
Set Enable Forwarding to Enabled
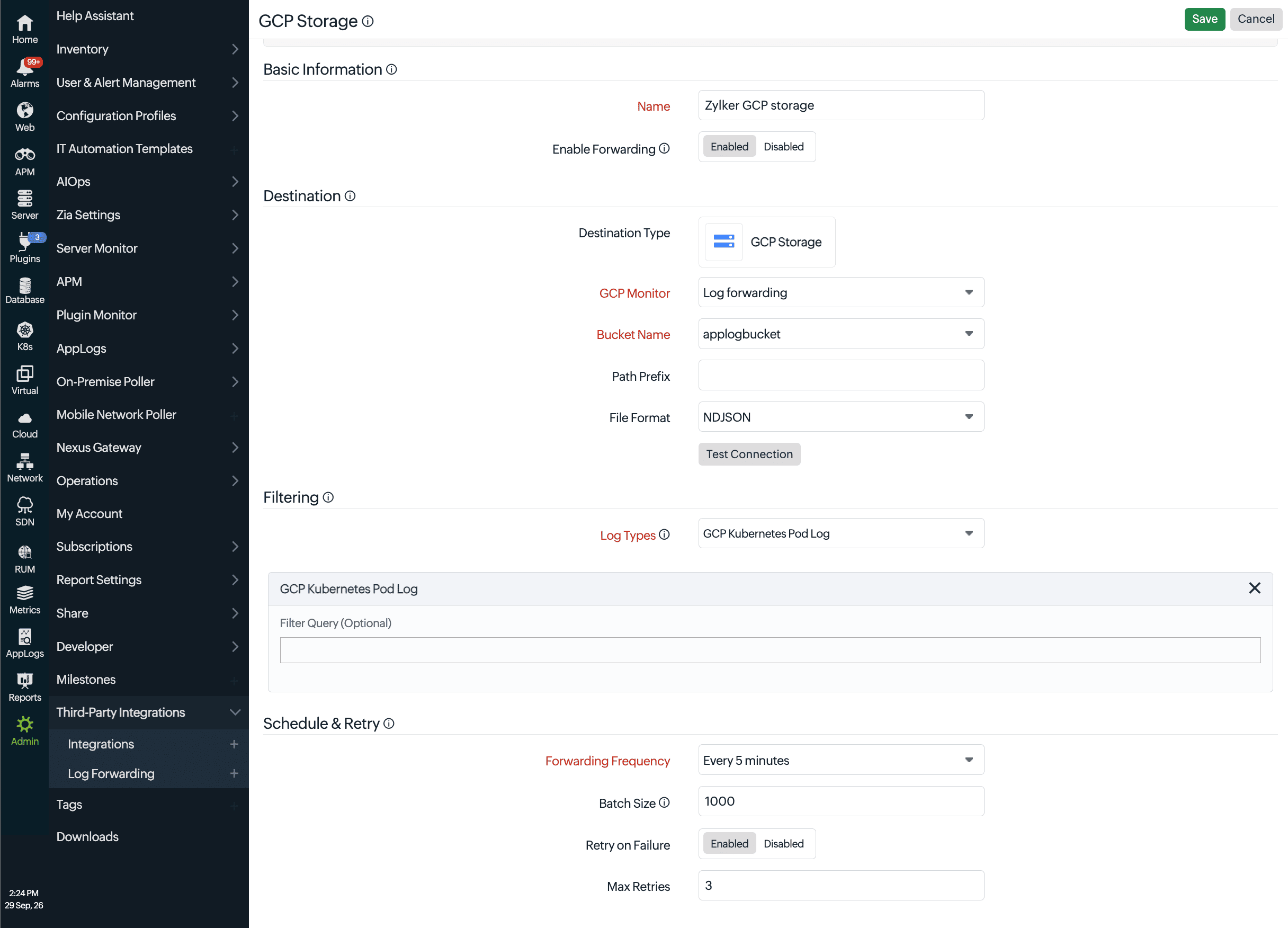729,147
